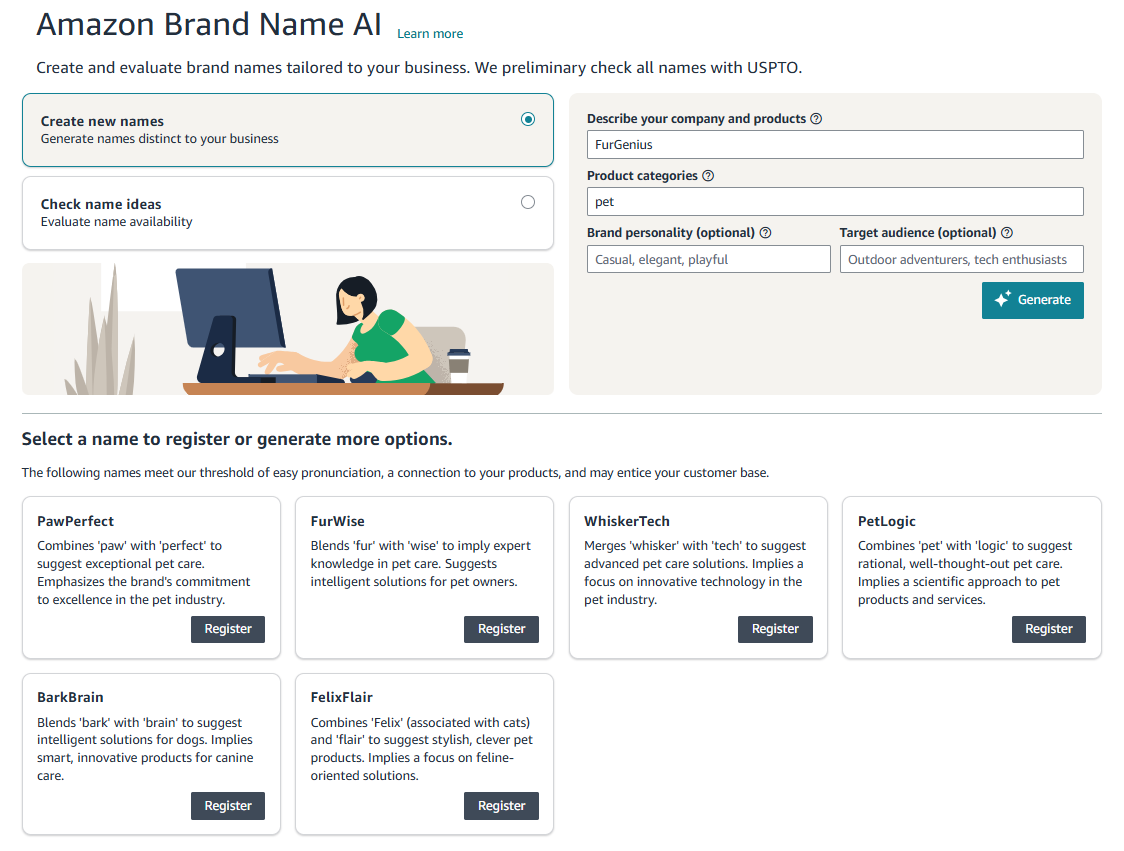
Task: Register the PetLogic brand name
Action: point(1048,629)
